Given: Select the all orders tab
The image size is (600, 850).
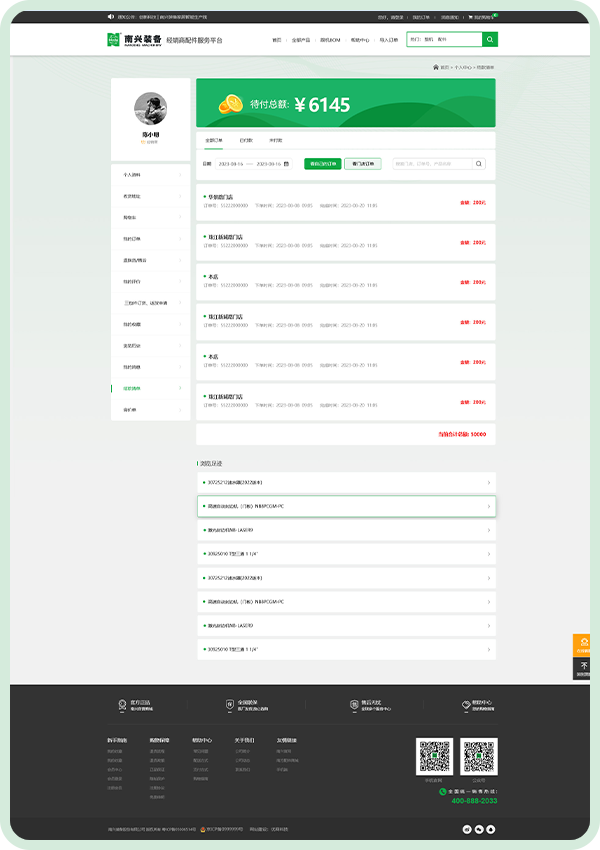Looking at the screenshot, I should coord(214,141).
